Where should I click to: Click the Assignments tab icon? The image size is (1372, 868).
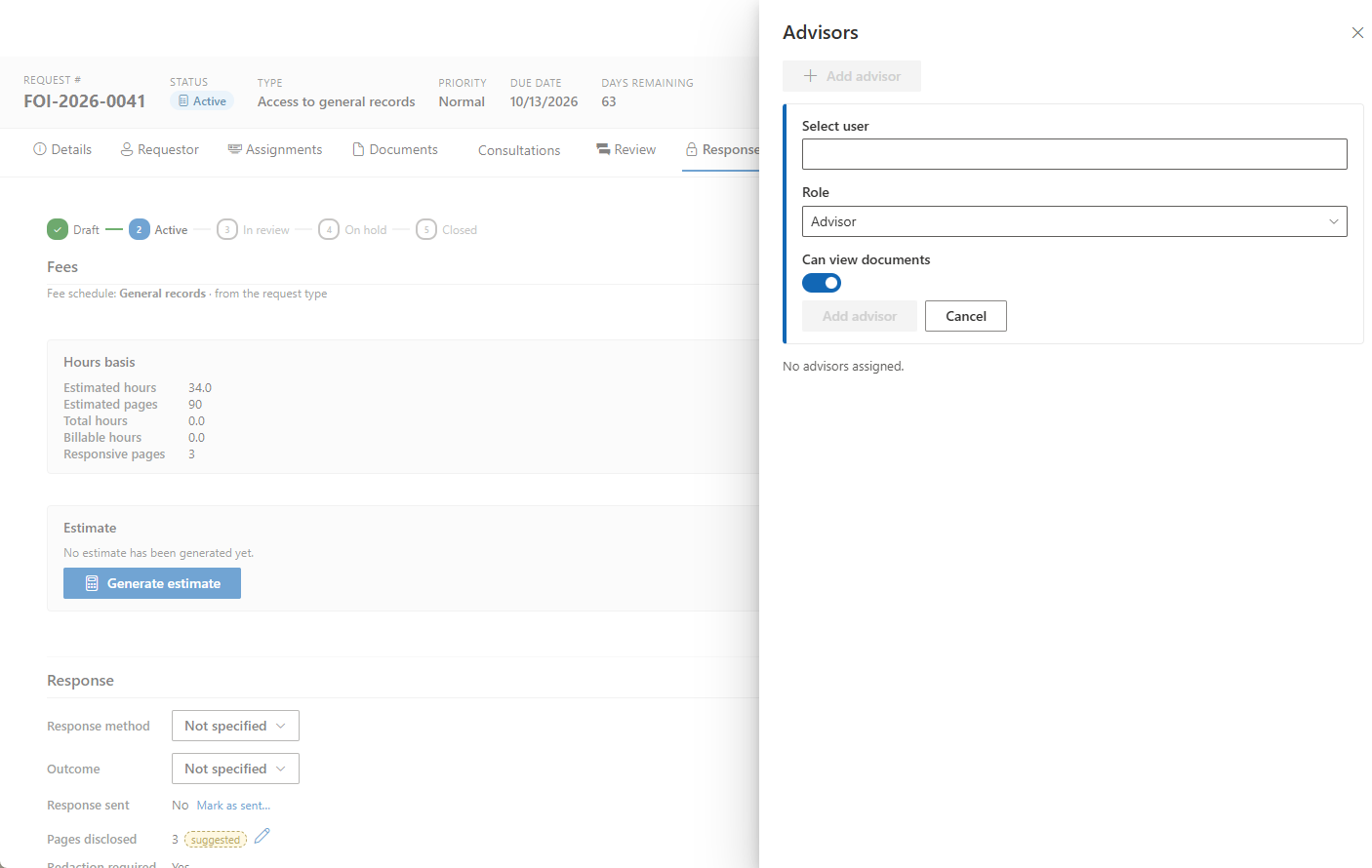[x=235, y=149]
